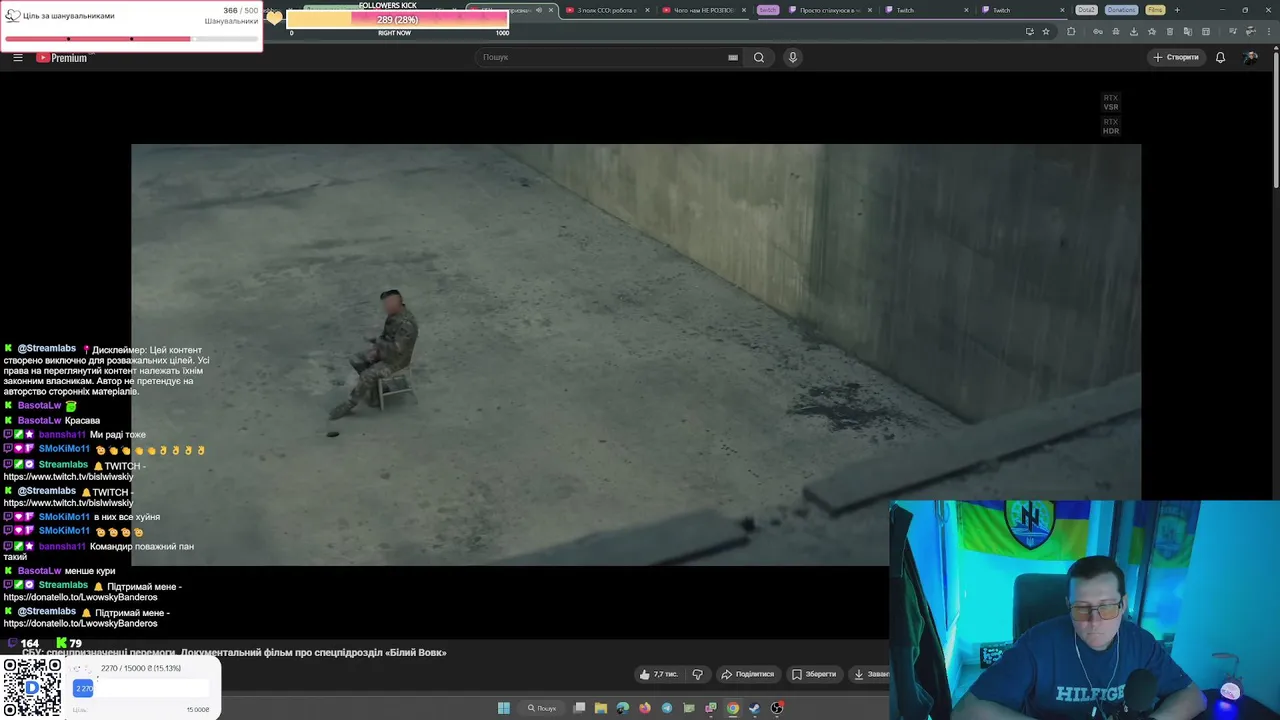Launch File Explorer from the taskbar
1280x720 pixels.
pos(601,708)
